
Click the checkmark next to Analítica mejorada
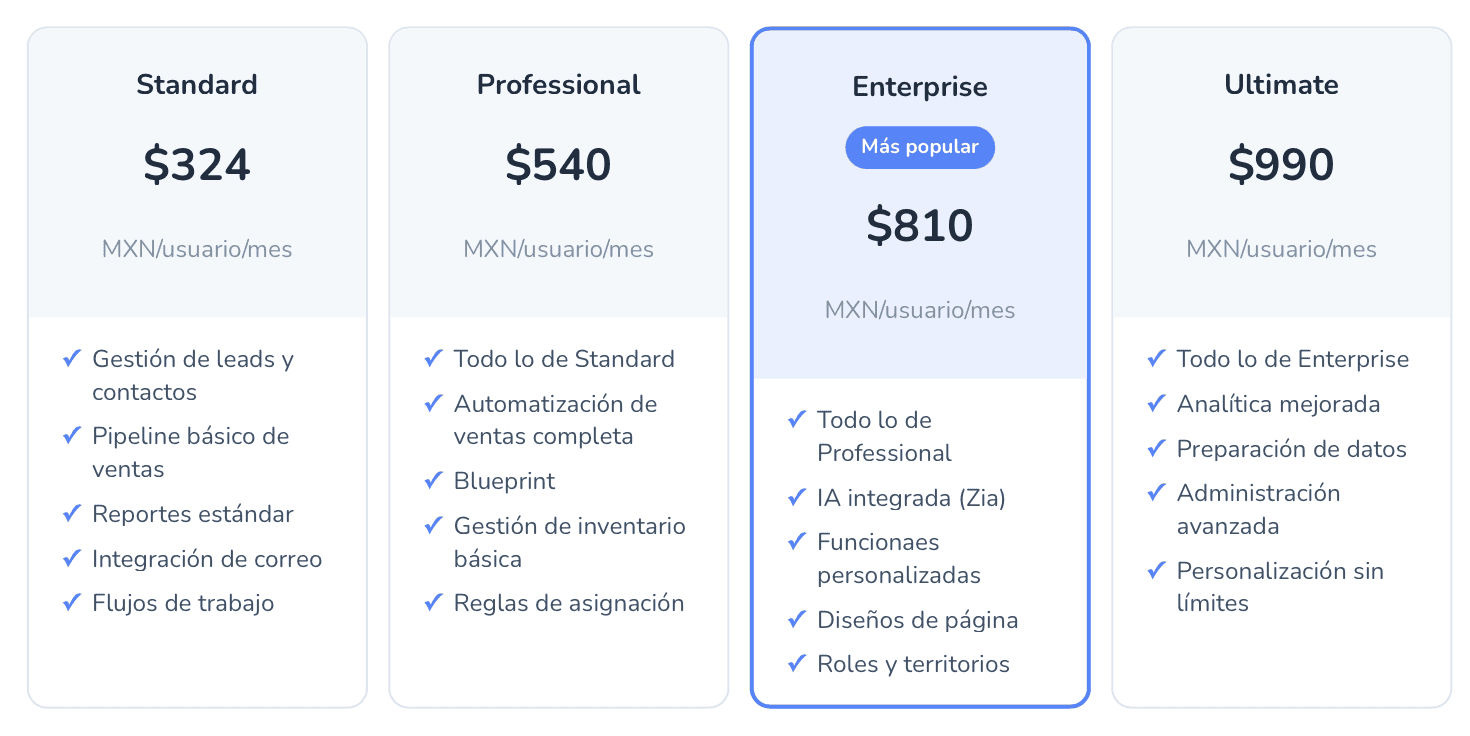(x=1156, y=403)
